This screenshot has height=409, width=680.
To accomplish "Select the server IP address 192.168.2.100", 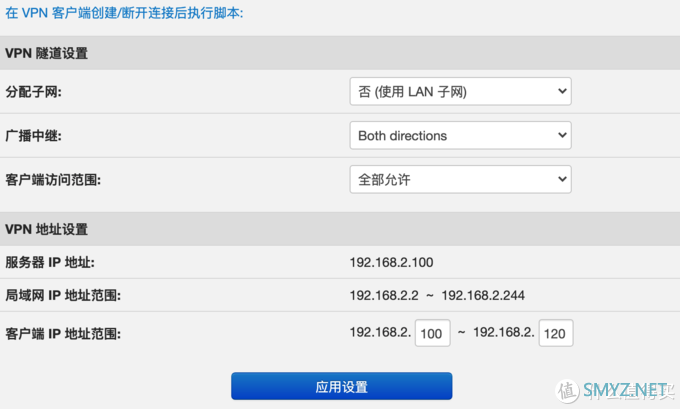I will pyautogui.click(x=391, y=262).
